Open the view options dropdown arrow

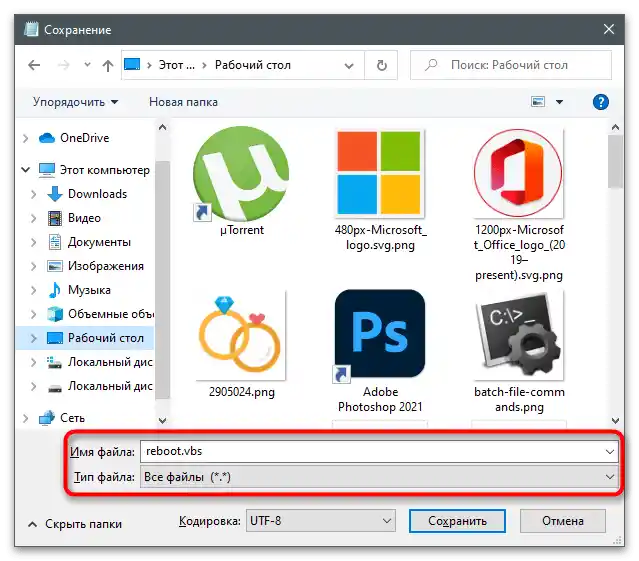tap(560, 102)
